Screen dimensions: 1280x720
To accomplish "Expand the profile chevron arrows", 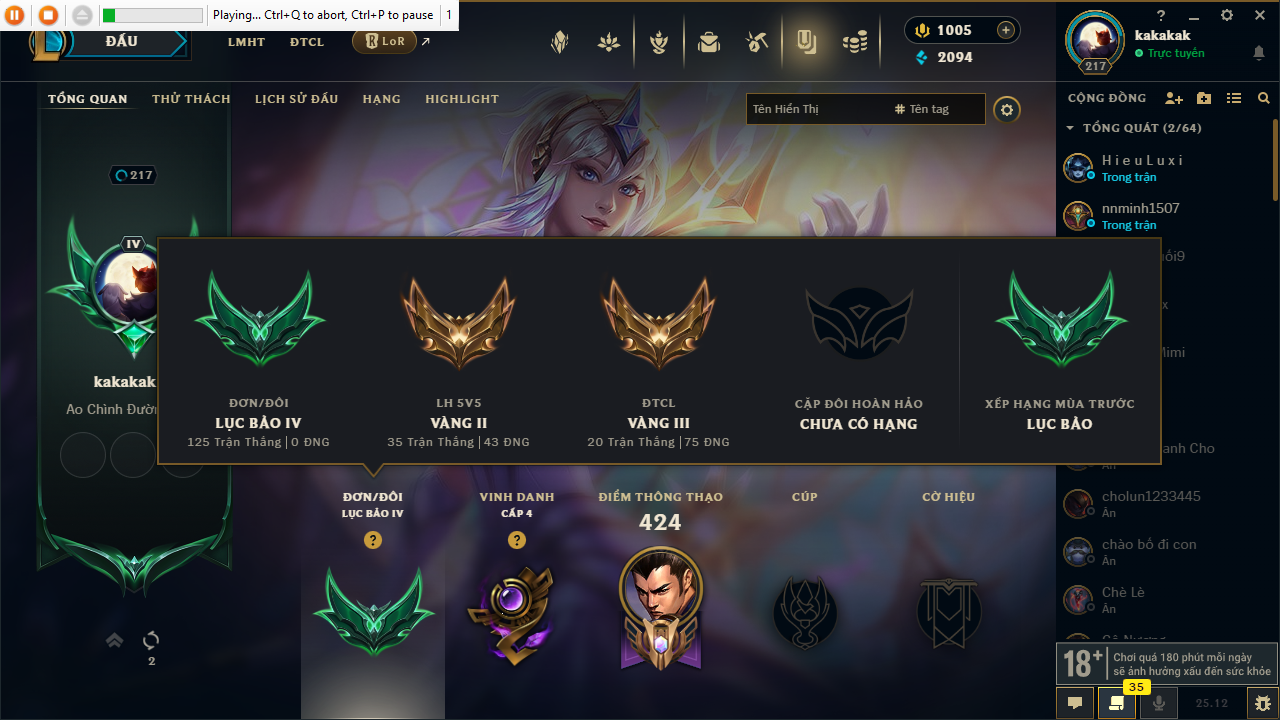I will click(115, 640).
